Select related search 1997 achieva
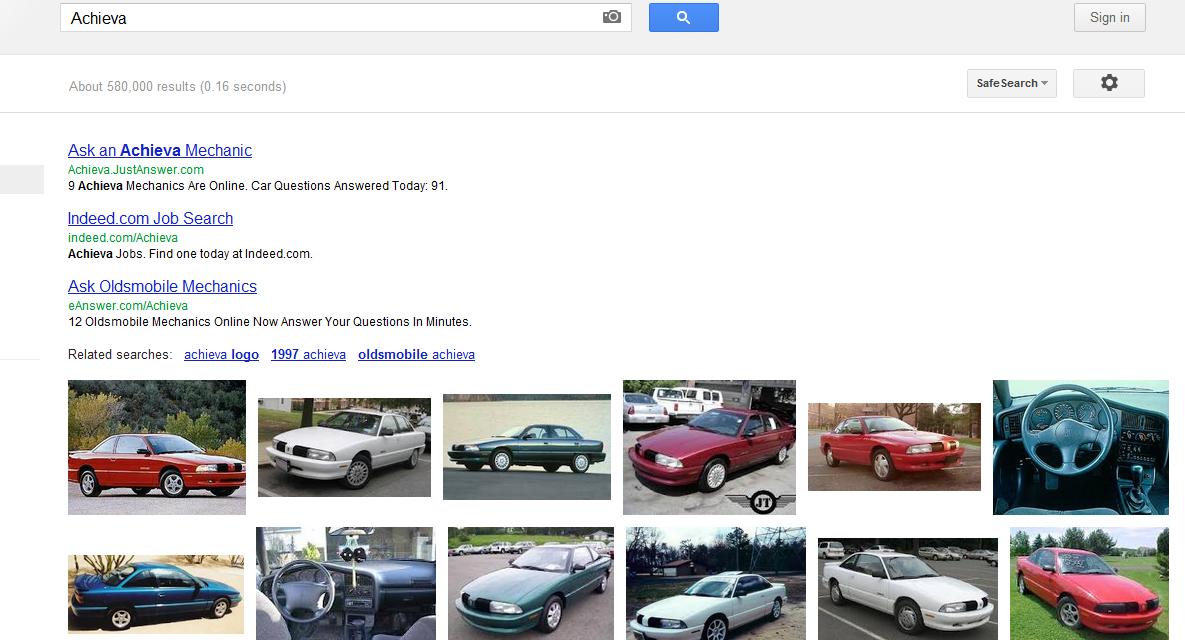Viewport: 1185px width, 640px height. tap(308, 354)
